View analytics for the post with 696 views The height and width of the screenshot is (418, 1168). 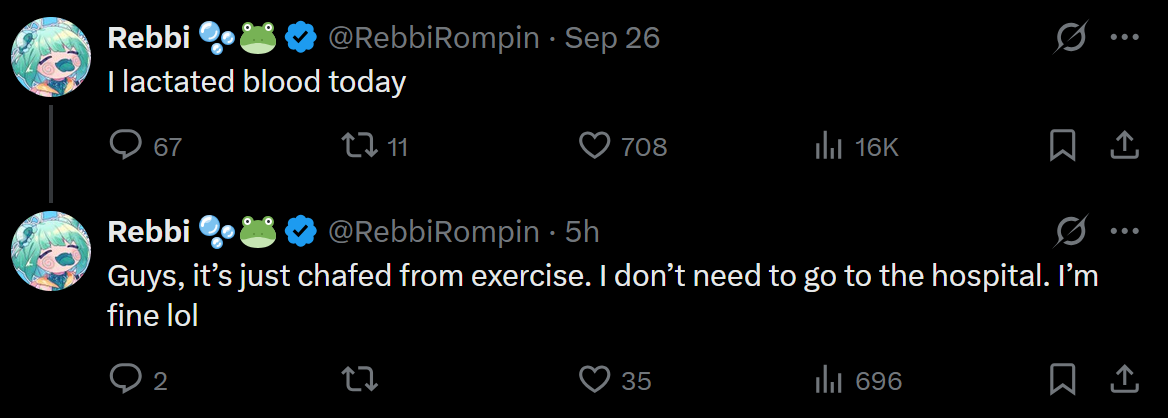(829, 380)
